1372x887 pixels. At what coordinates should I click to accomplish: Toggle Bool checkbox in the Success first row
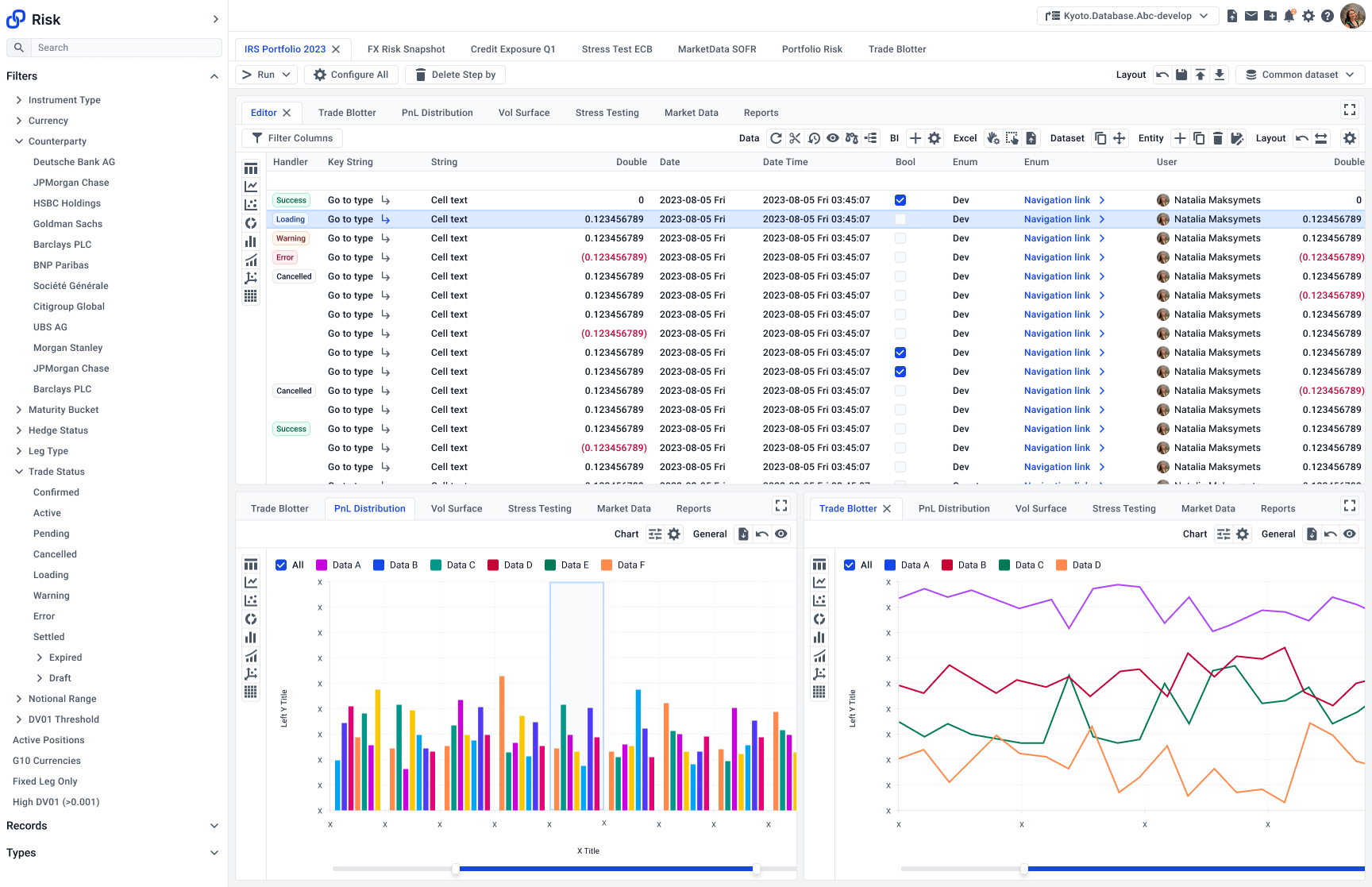coord(900,200)
